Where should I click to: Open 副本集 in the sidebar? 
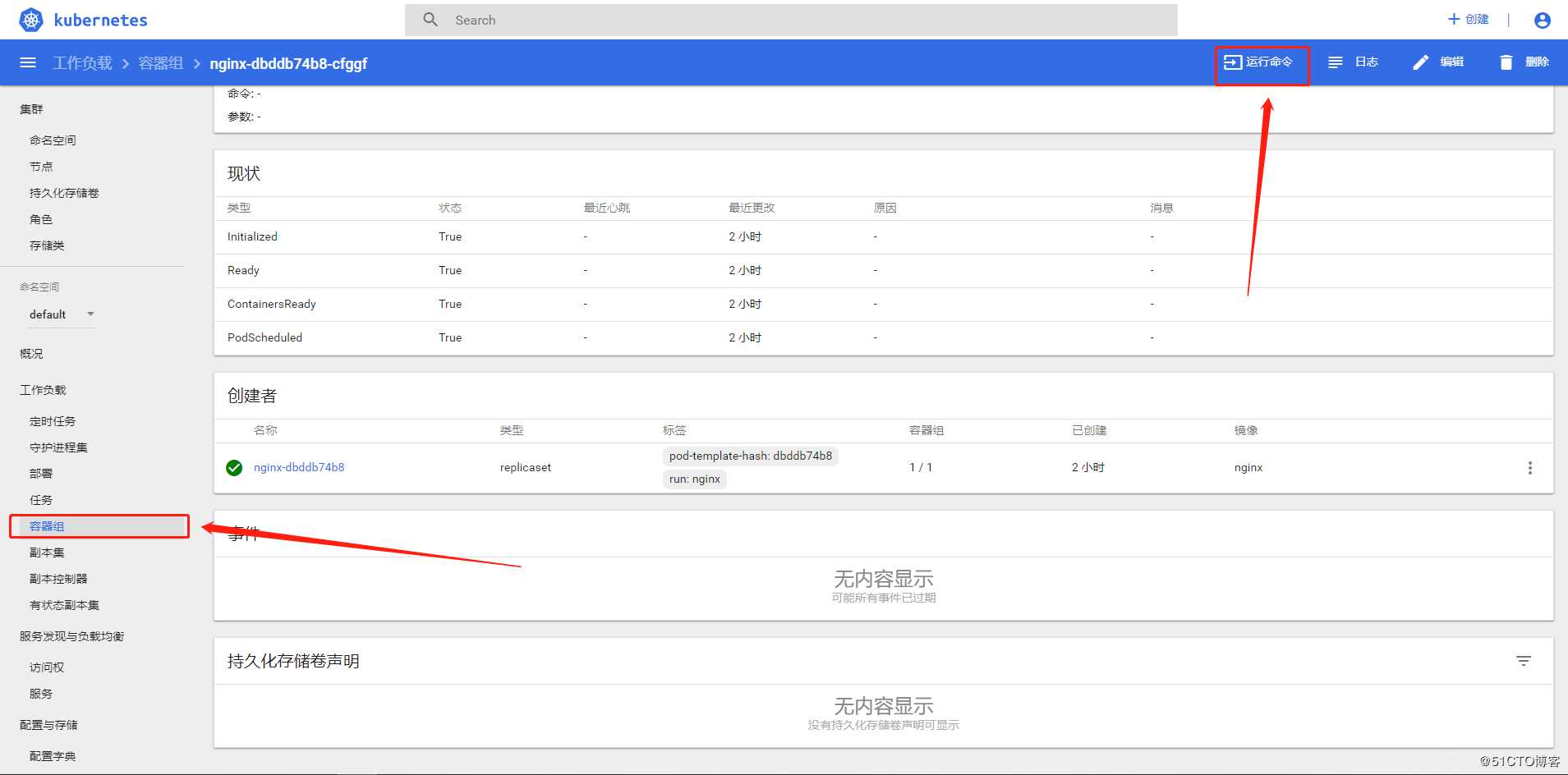[47, 553]
